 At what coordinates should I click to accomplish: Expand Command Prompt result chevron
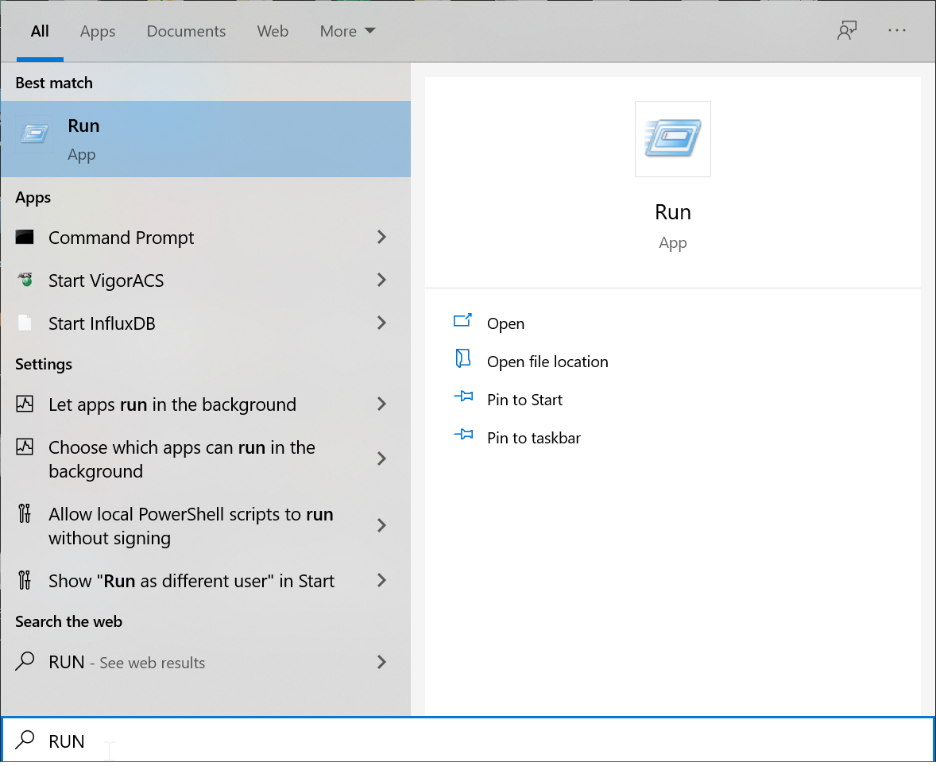pyautogui.click(x=381, y=237)
